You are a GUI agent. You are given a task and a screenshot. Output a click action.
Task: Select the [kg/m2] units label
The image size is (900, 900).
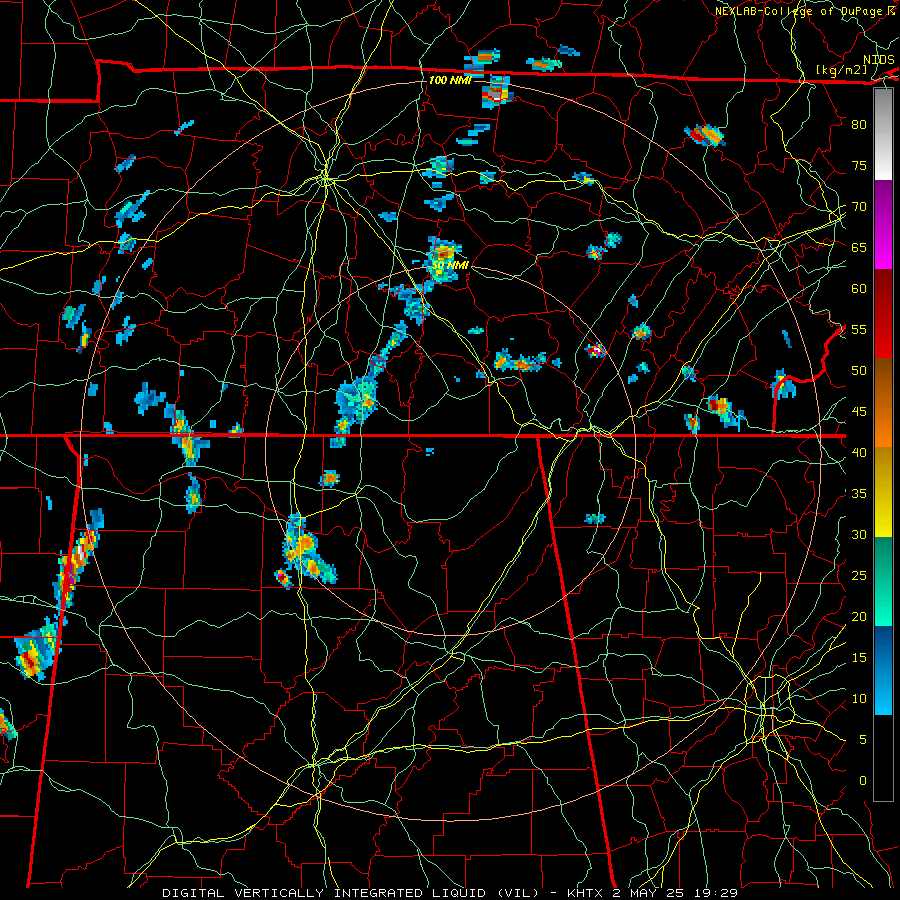[841, 70]
